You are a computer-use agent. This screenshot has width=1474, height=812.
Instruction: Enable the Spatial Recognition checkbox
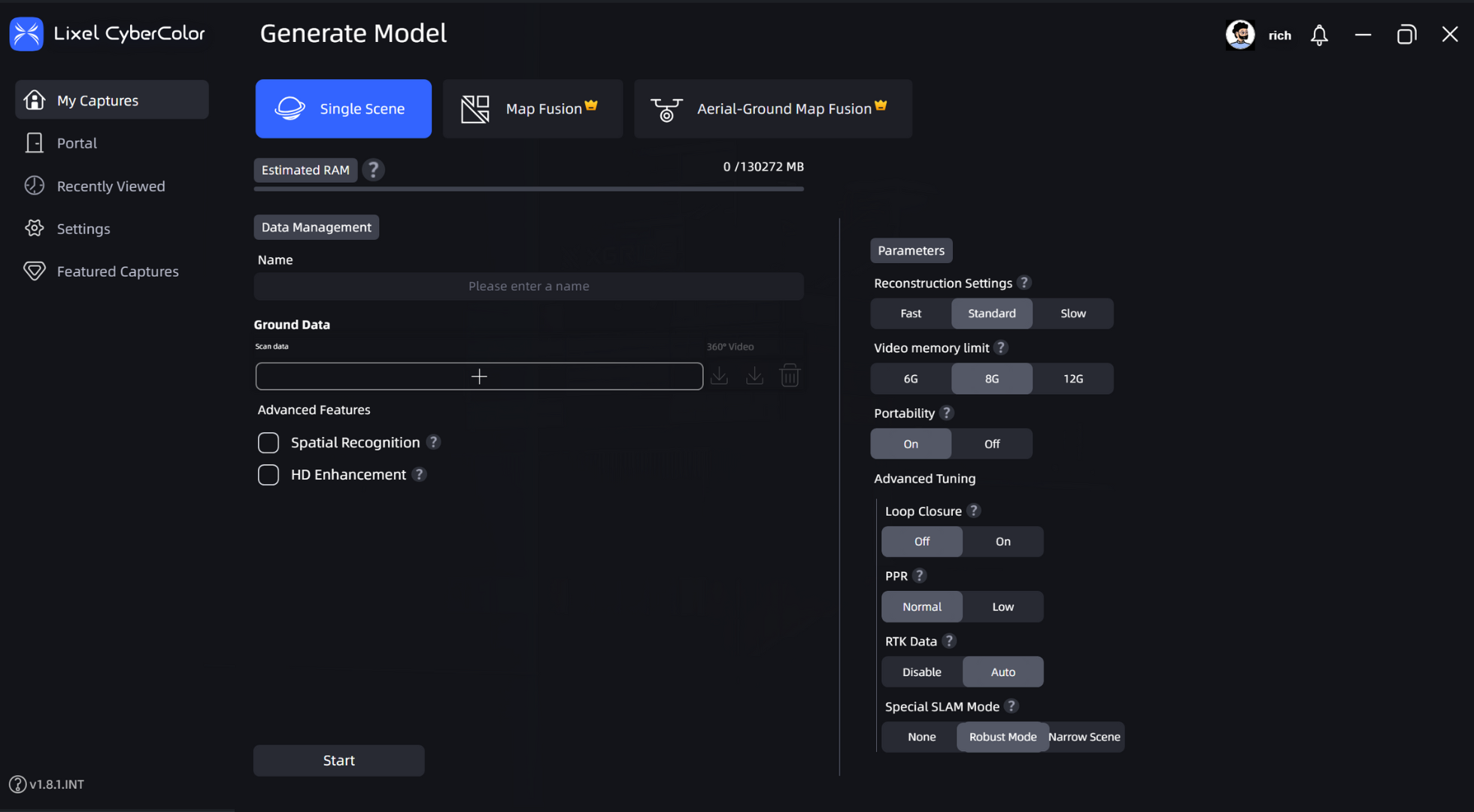(268, 443)
